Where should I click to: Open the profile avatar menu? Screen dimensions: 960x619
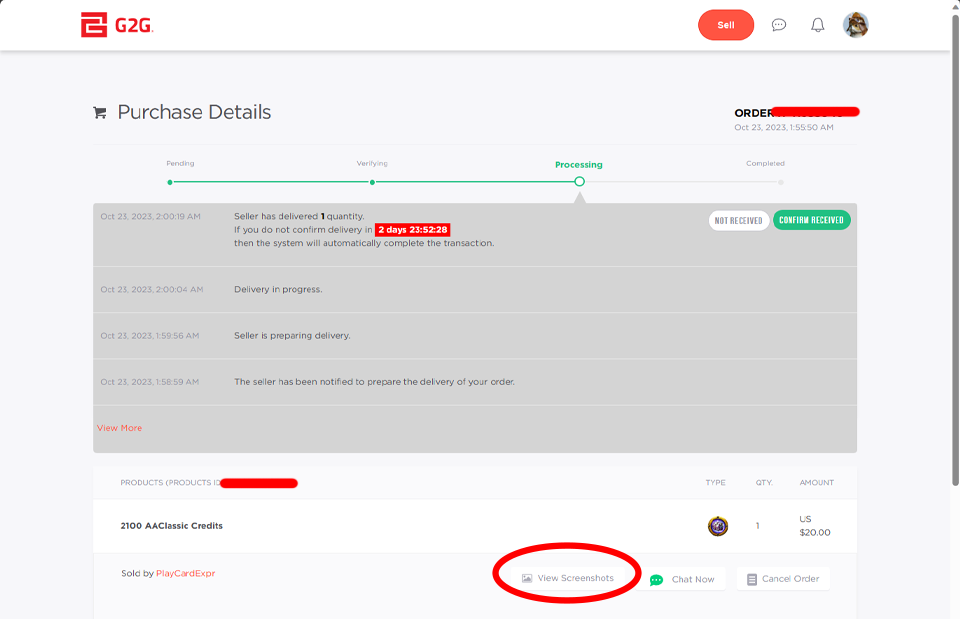point(856,25)
